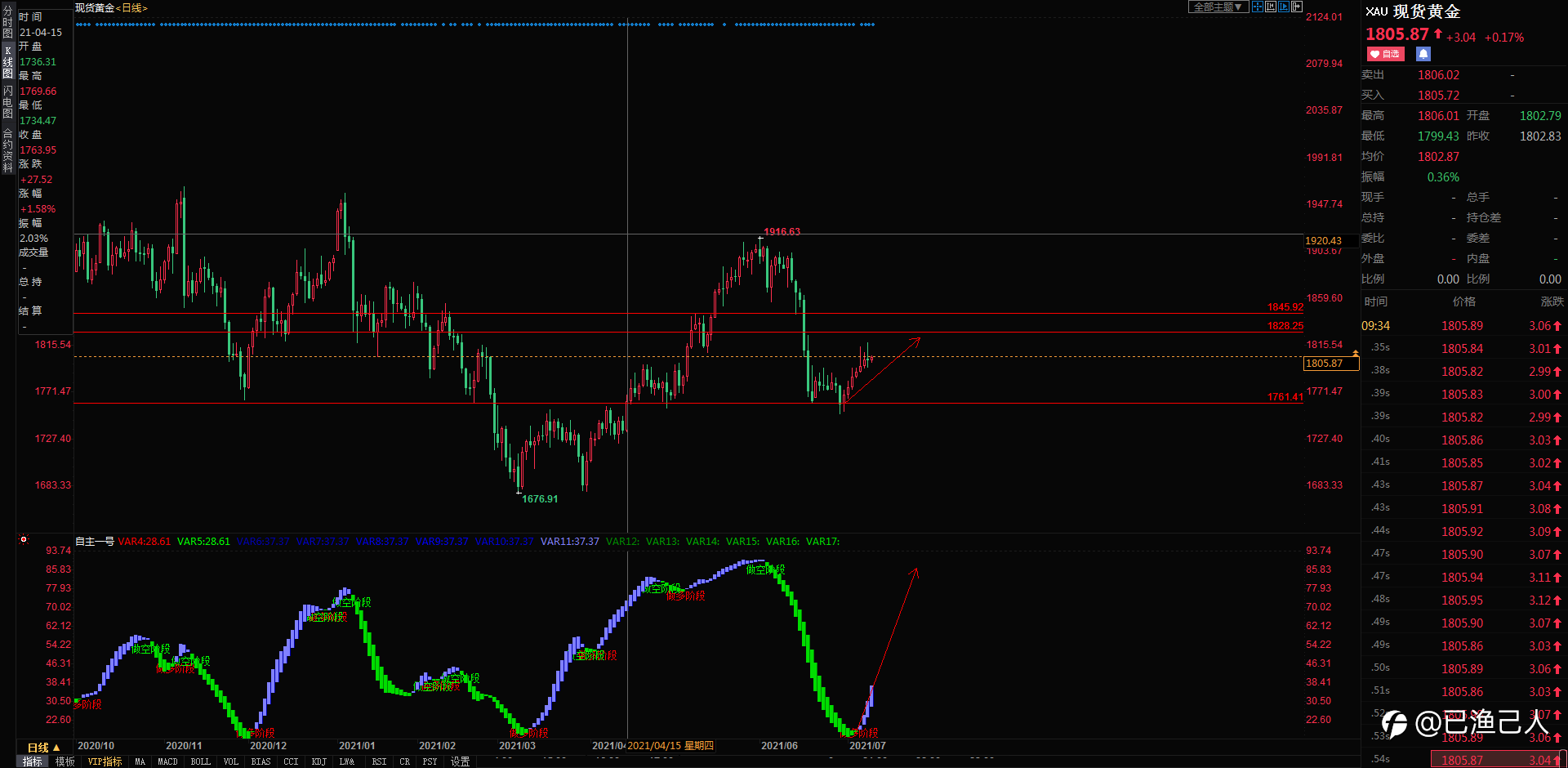The width and height of the screenshot is (1568, 768).
Task: Open the 闪电图 side tab
Action: [7, 102]
